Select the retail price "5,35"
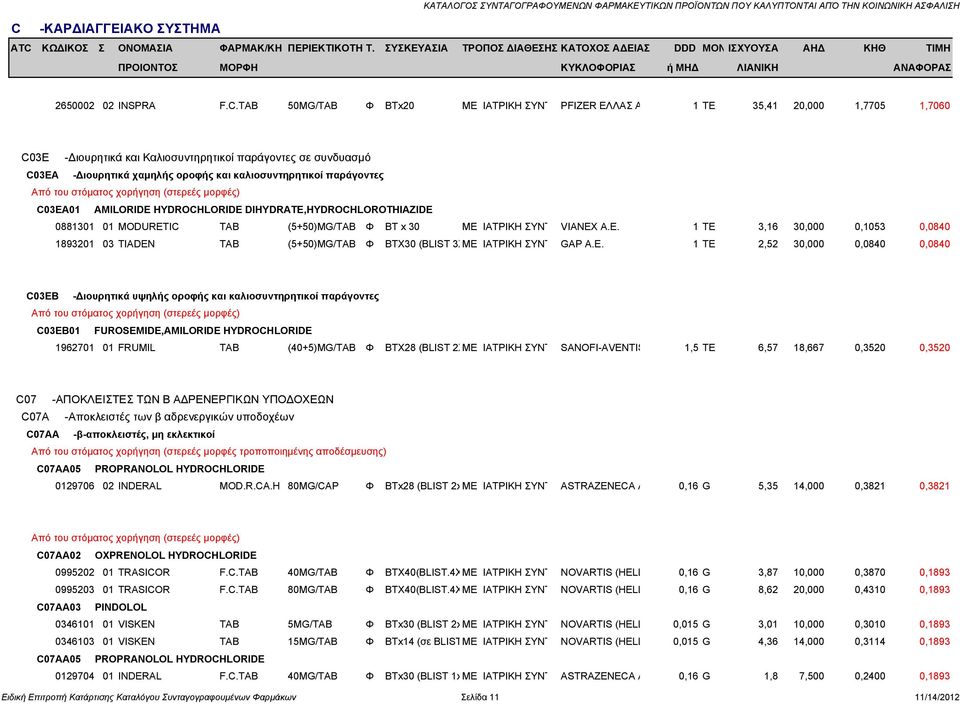 click(x=768, y=486)
